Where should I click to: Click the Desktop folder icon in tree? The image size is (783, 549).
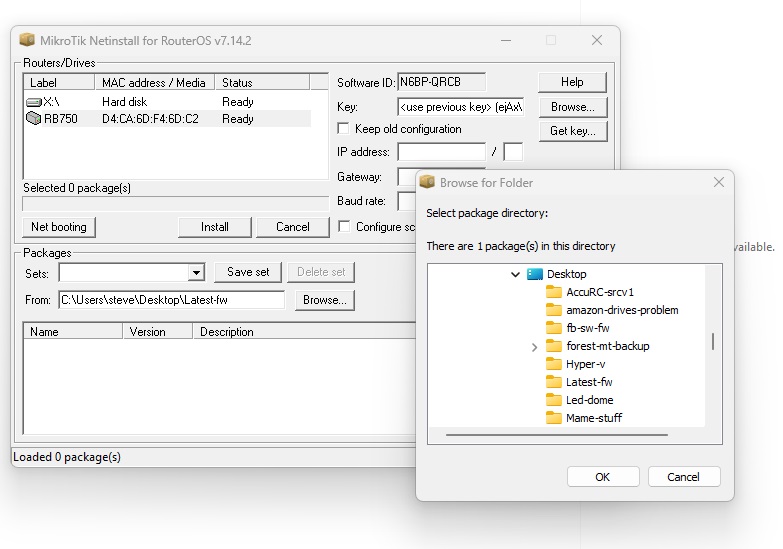(535, 274)
